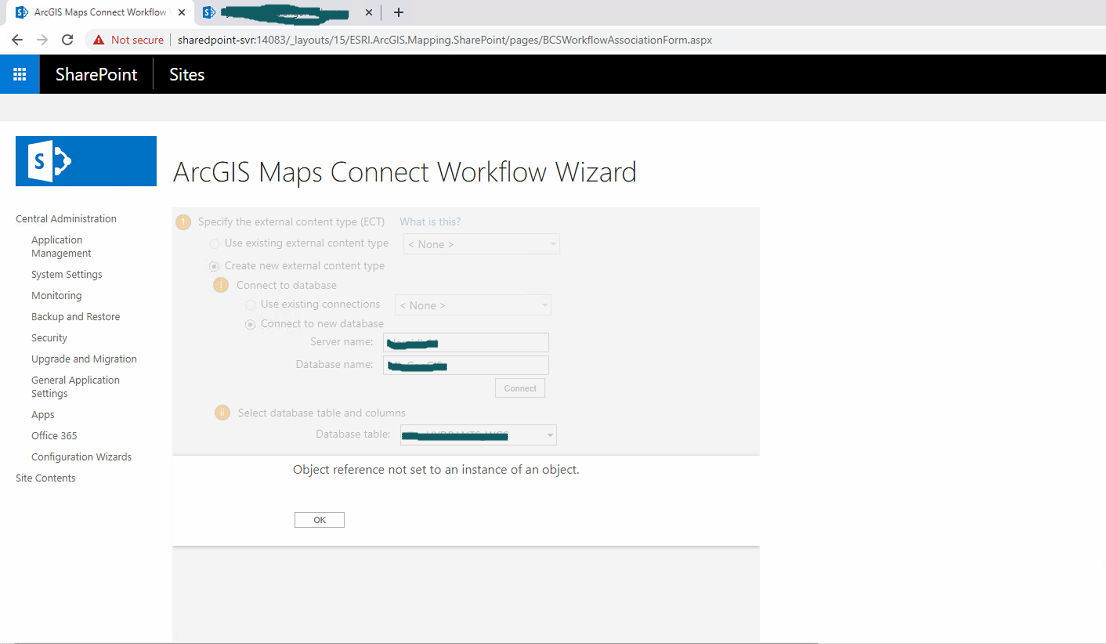Open the SharePoint app launcher grid
Screen dimensions: 1106x644
[20, 74]
